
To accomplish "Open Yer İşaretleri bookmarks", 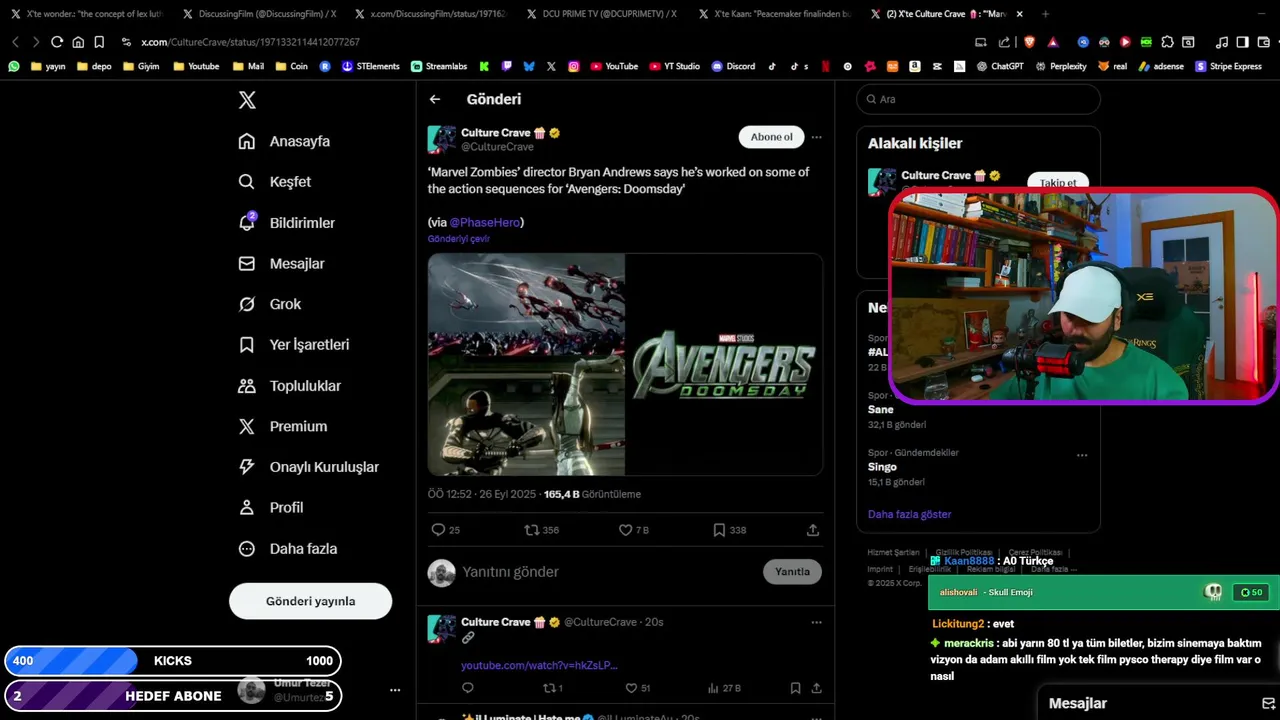I will [293, 345].
